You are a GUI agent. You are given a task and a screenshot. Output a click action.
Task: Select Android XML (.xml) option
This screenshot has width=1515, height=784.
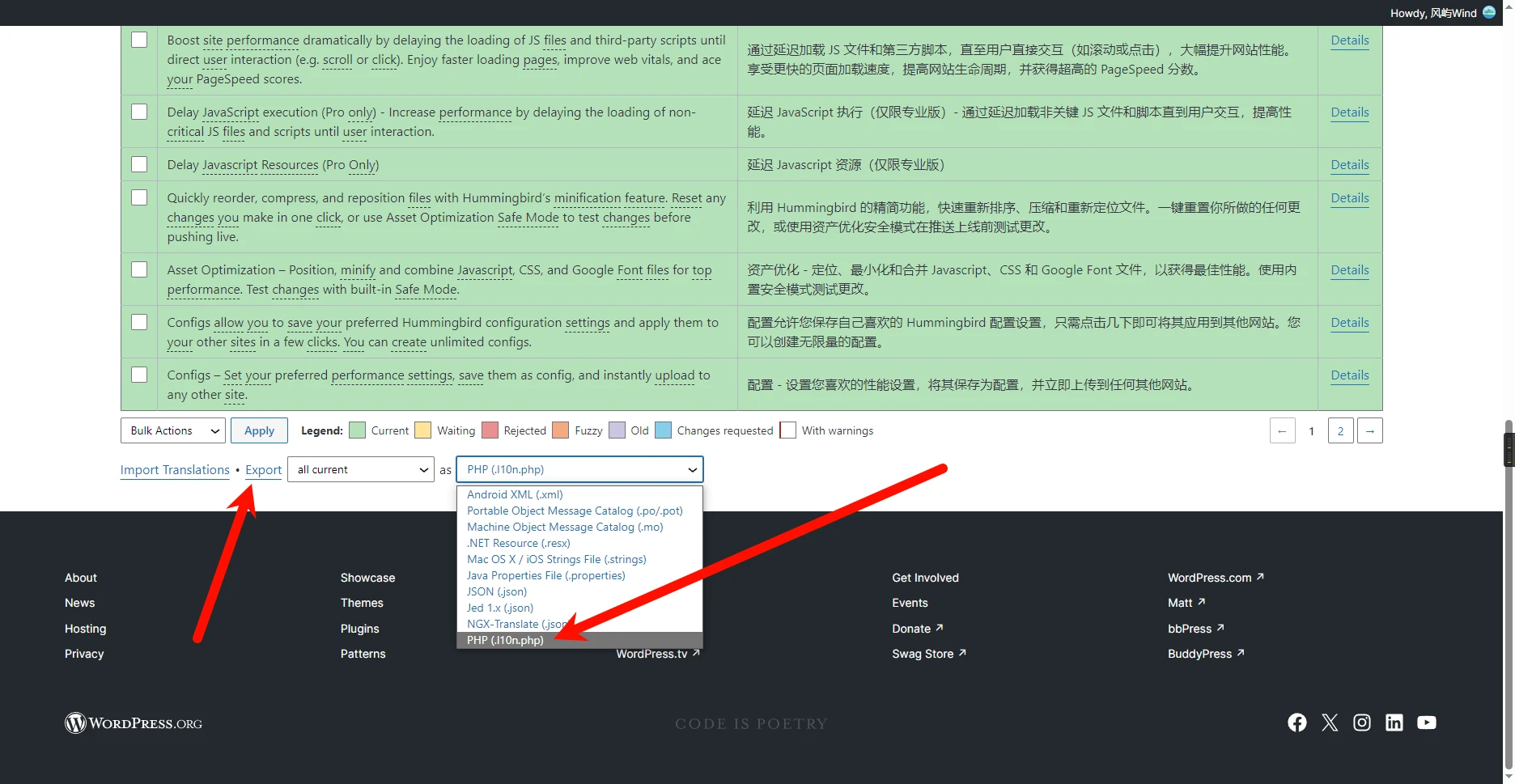(x=515, y=494)
